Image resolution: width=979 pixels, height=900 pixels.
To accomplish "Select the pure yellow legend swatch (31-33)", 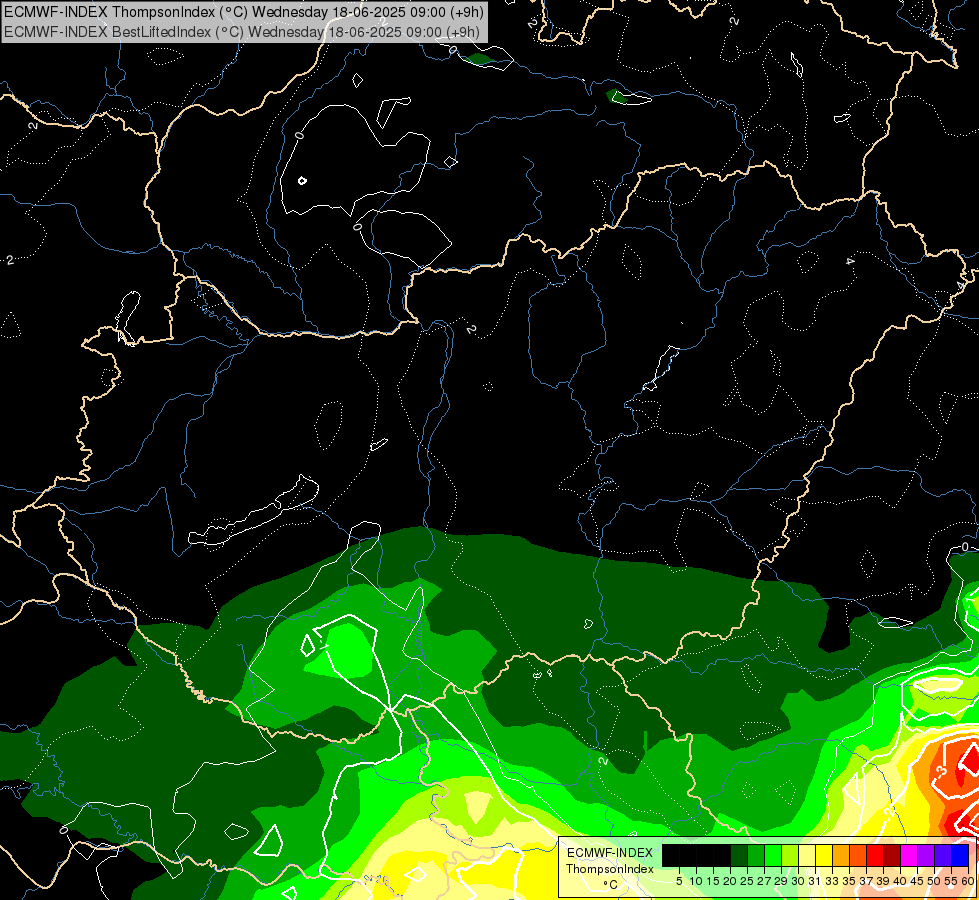I will pyautogui.click(x=824, y=856).
